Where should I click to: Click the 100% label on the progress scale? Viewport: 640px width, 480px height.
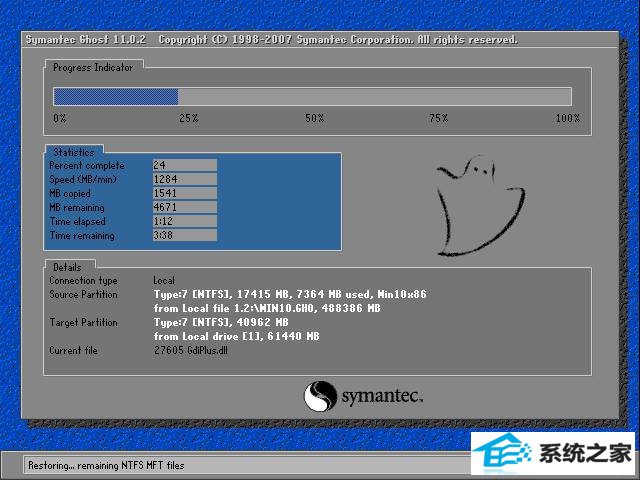[x=567, y=119]
